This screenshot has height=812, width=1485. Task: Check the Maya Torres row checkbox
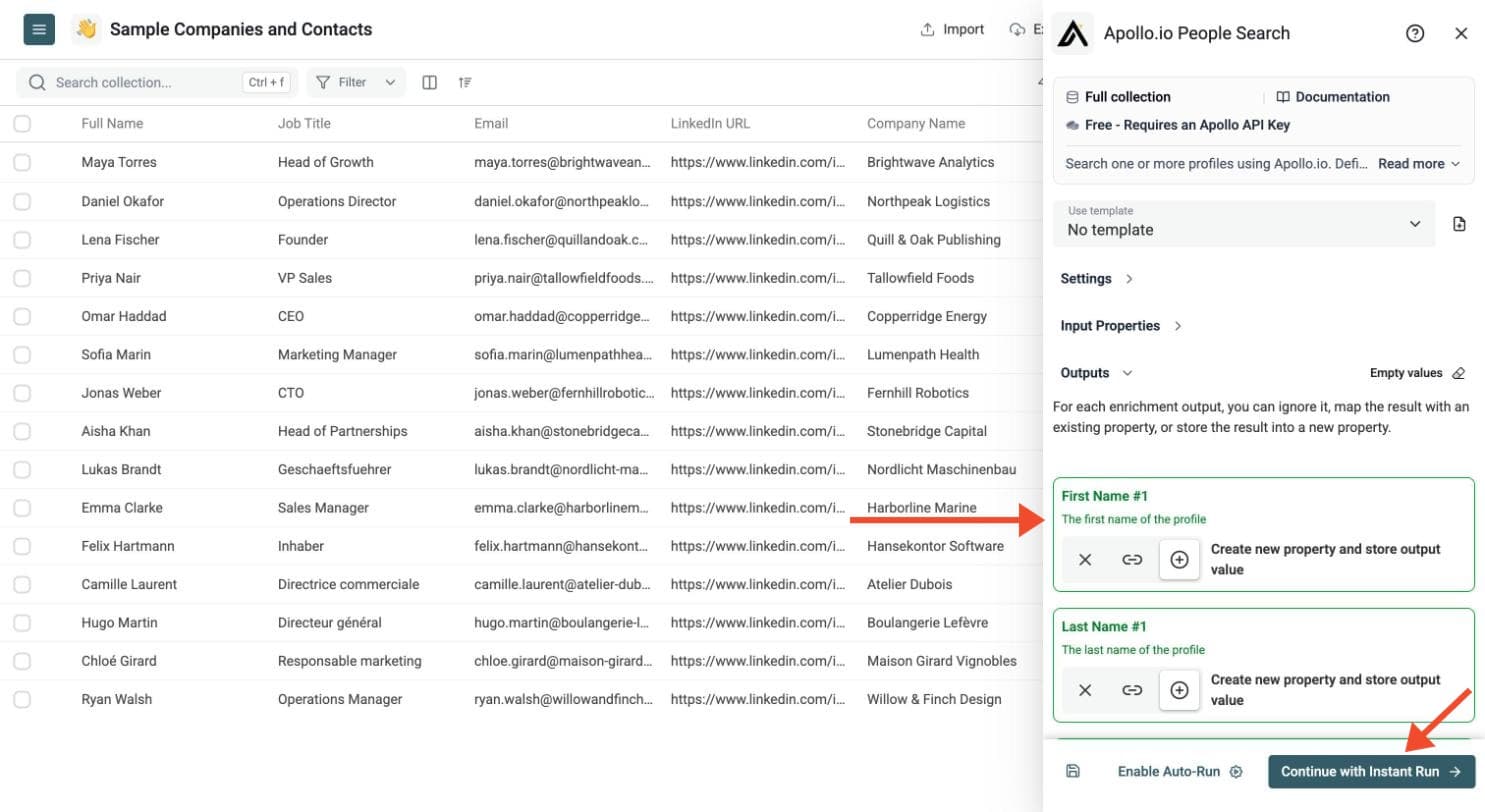pos(22,162)
